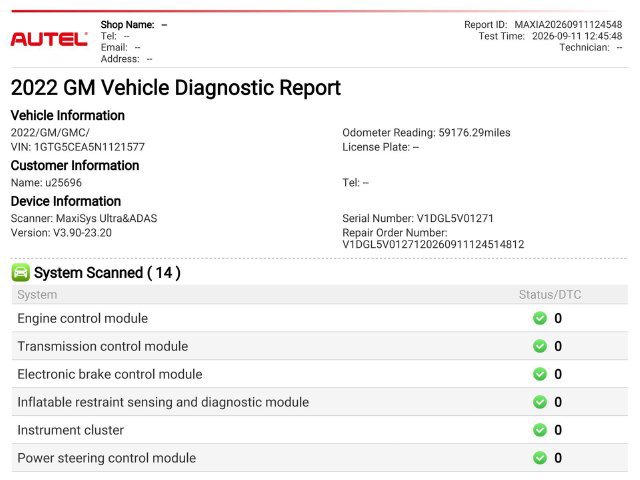Click the Test Time 2026-09-11 12:45:48
The image size is (640, 480).
(x=550, y=36)
